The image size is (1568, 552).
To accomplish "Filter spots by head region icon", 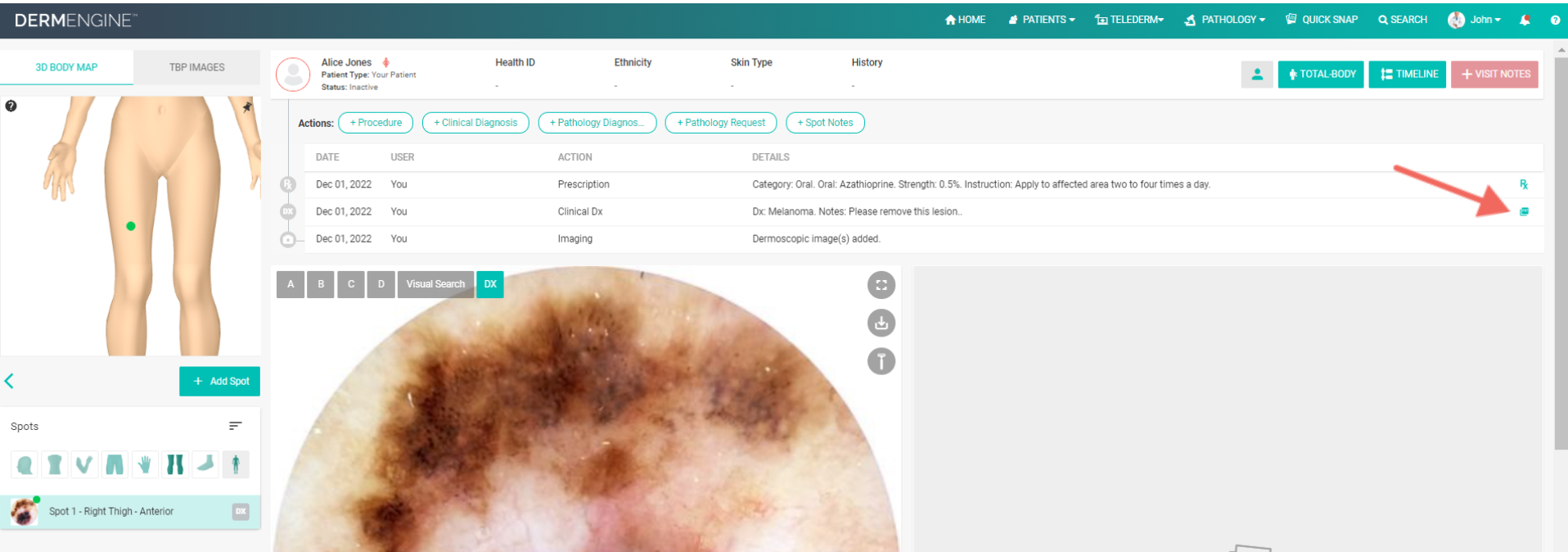I will [25, 465].
